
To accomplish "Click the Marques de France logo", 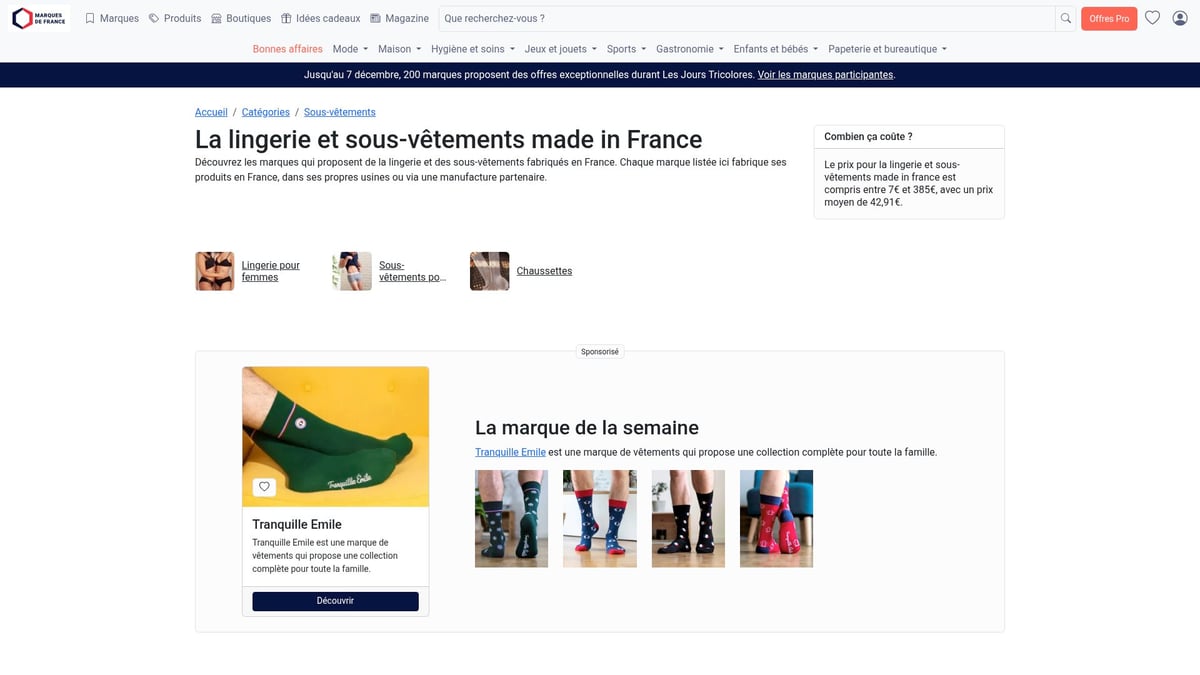I will point(38,18).
